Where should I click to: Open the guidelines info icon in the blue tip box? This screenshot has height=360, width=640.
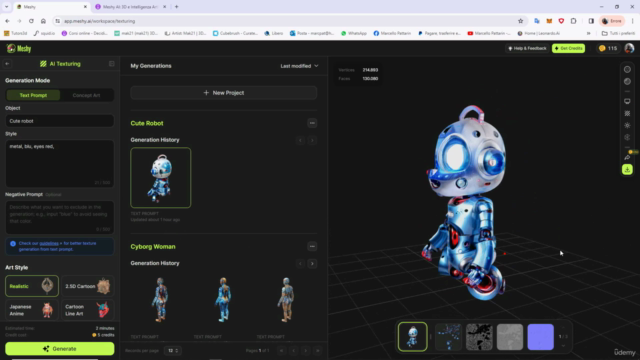point(13,244)
